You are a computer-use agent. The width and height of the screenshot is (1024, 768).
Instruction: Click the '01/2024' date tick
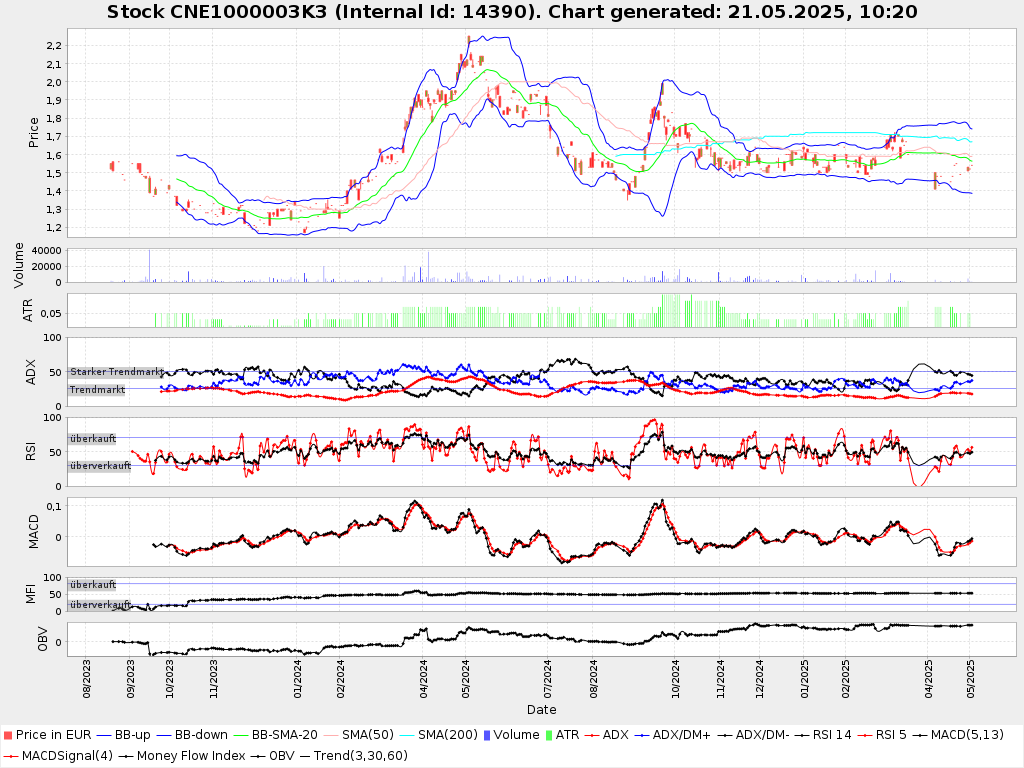297,679
